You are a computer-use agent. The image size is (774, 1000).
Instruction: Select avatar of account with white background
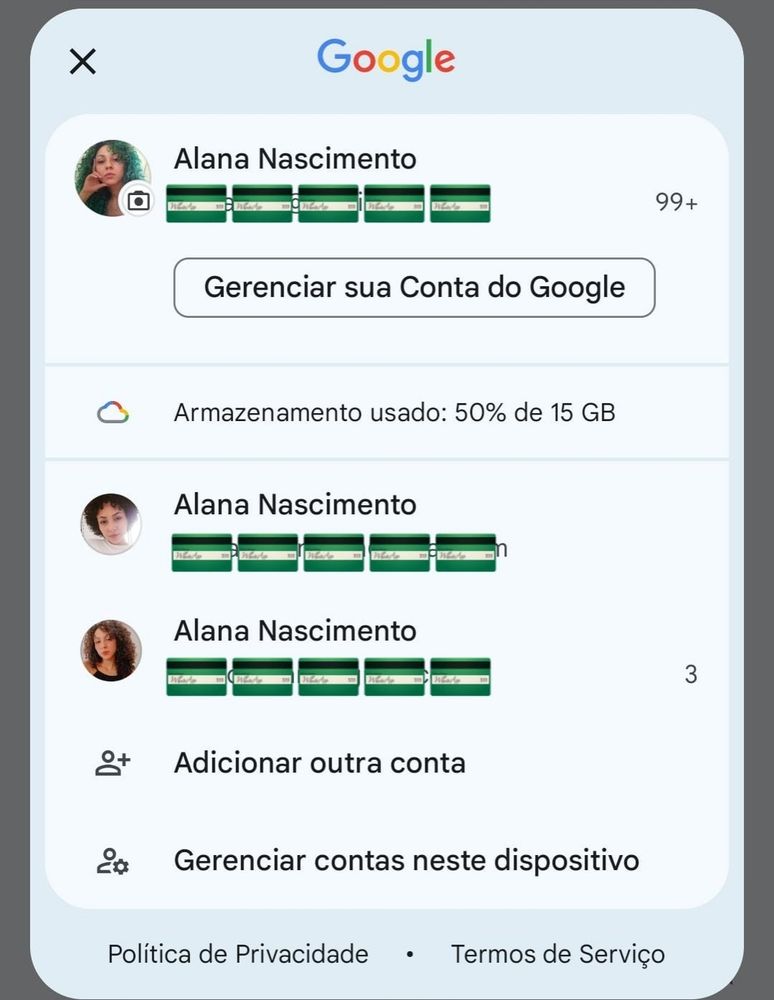[x=111, y=524]
